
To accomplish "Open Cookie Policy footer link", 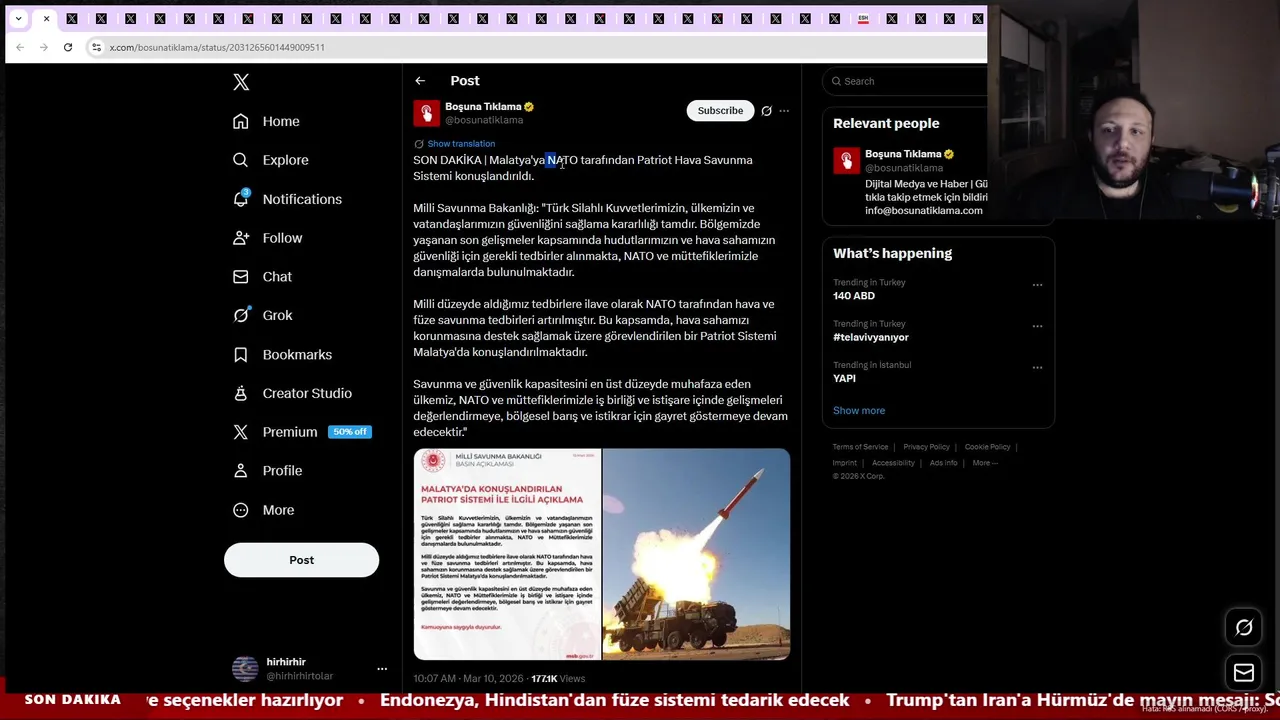I will coord(988,447).
